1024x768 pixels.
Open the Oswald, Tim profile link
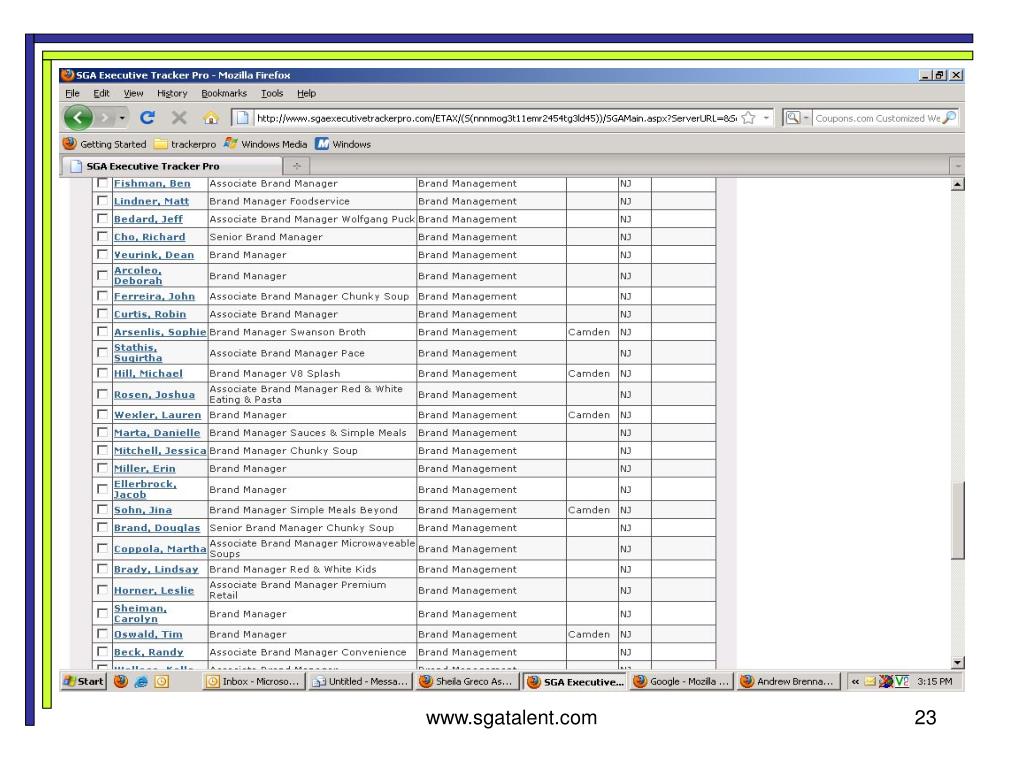[x=148, y=634]
